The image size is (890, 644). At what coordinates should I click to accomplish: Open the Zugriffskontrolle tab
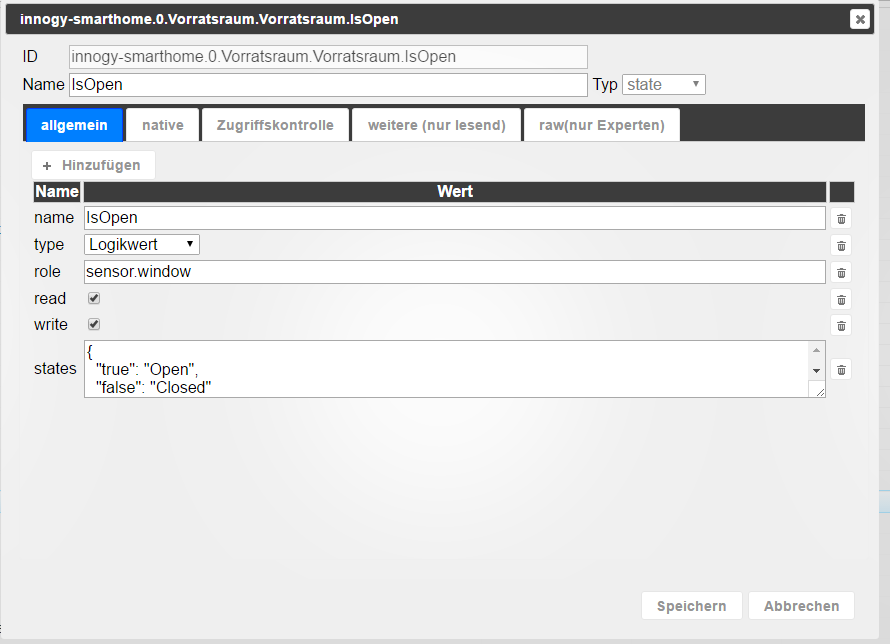(275, 125)
